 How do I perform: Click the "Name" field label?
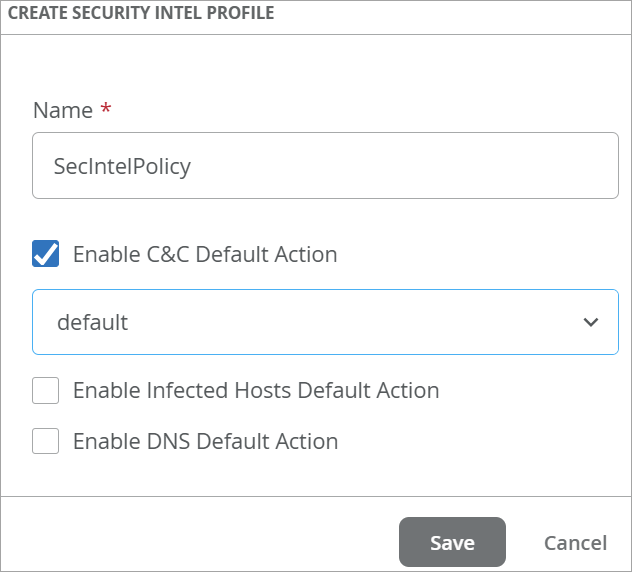point(63,110)
